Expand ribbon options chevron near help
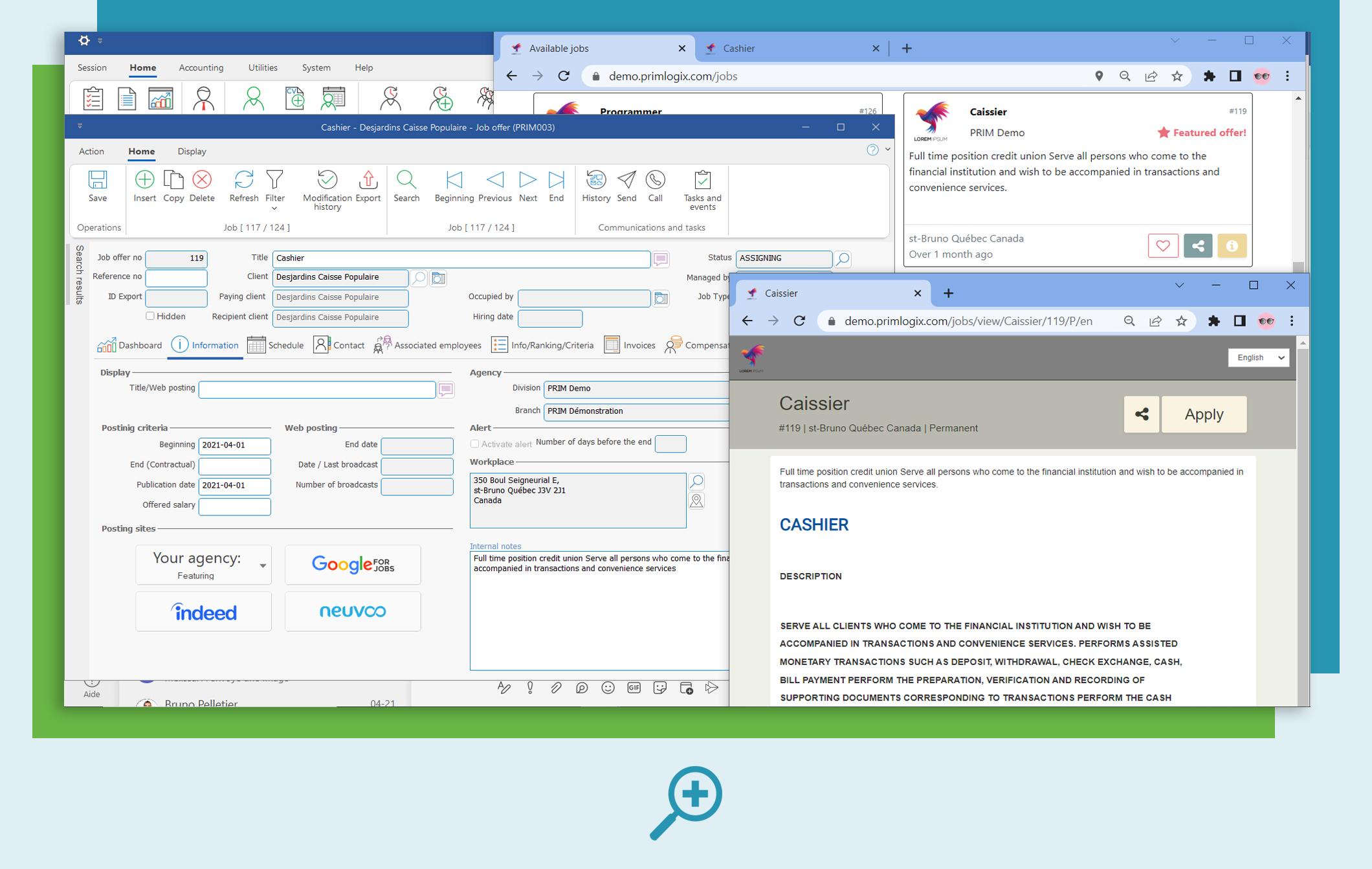 click(888, 150)
